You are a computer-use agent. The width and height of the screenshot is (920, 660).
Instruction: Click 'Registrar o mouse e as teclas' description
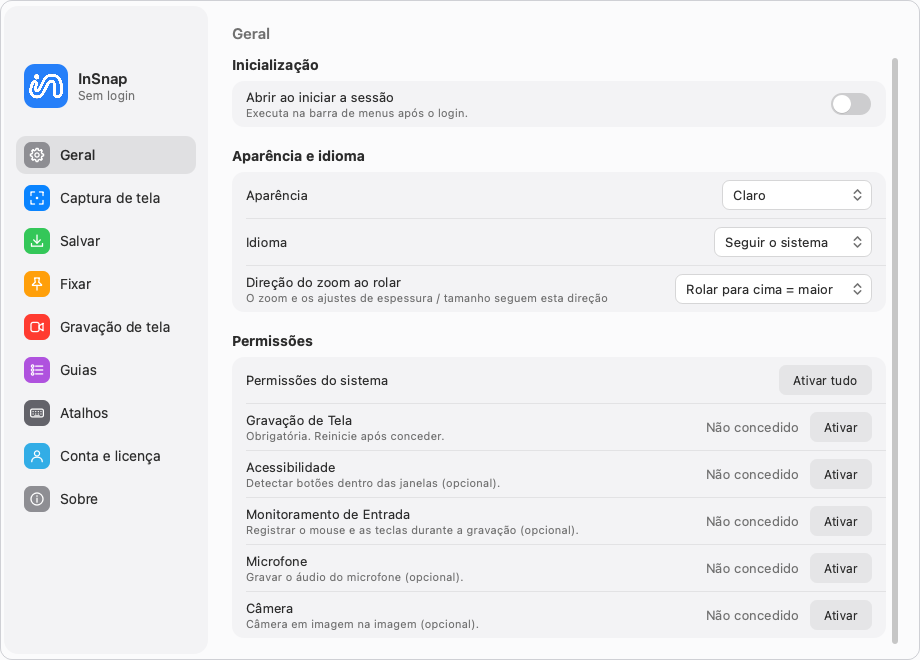pyautogui.click(x=412, y=530)
